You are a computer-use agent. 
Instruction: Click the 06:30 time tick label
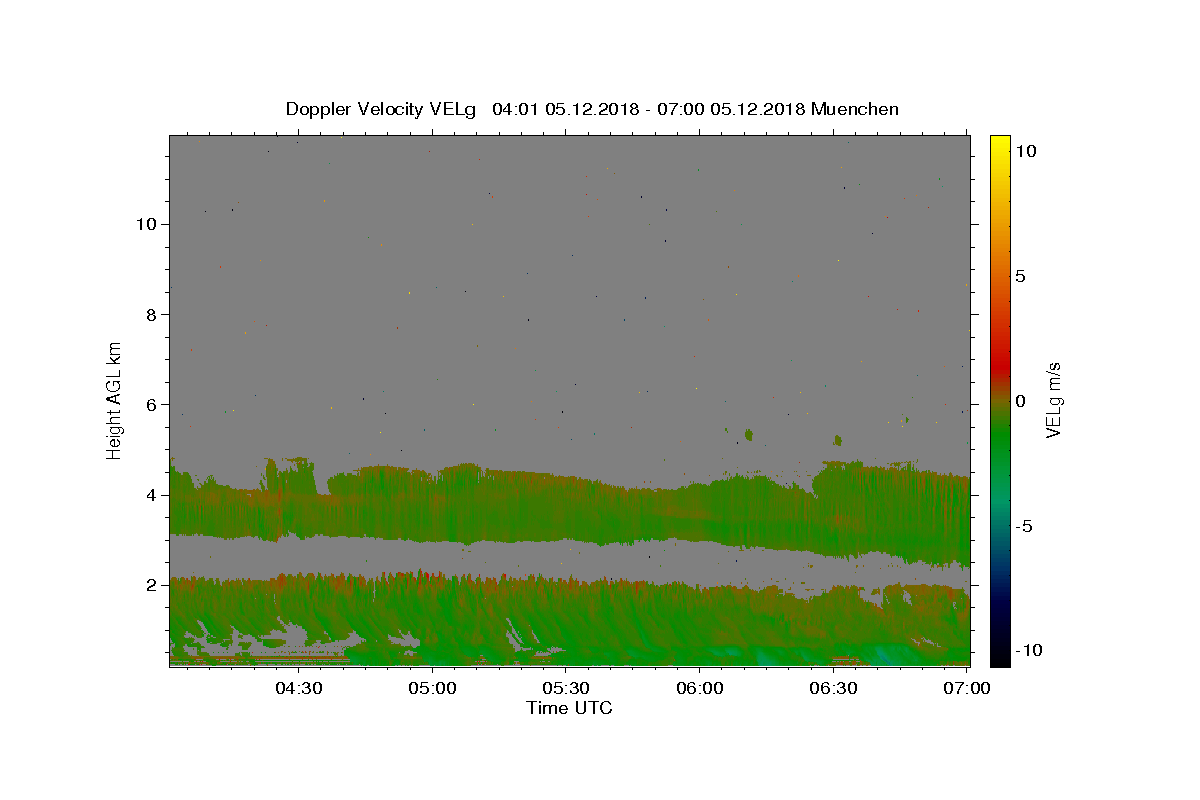click(834, 688)
